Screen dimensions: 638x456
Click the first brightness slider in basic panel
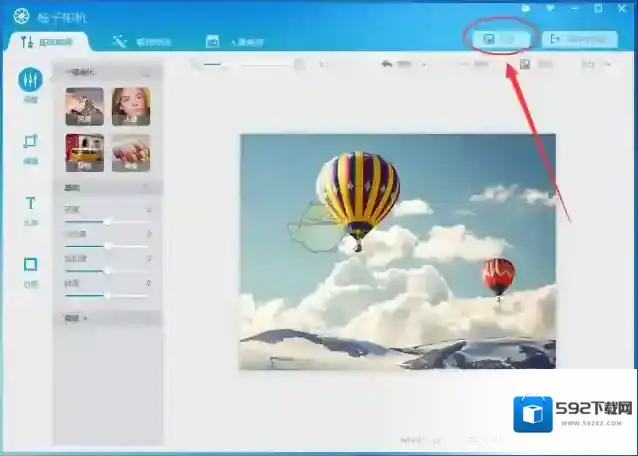[106, 221]
